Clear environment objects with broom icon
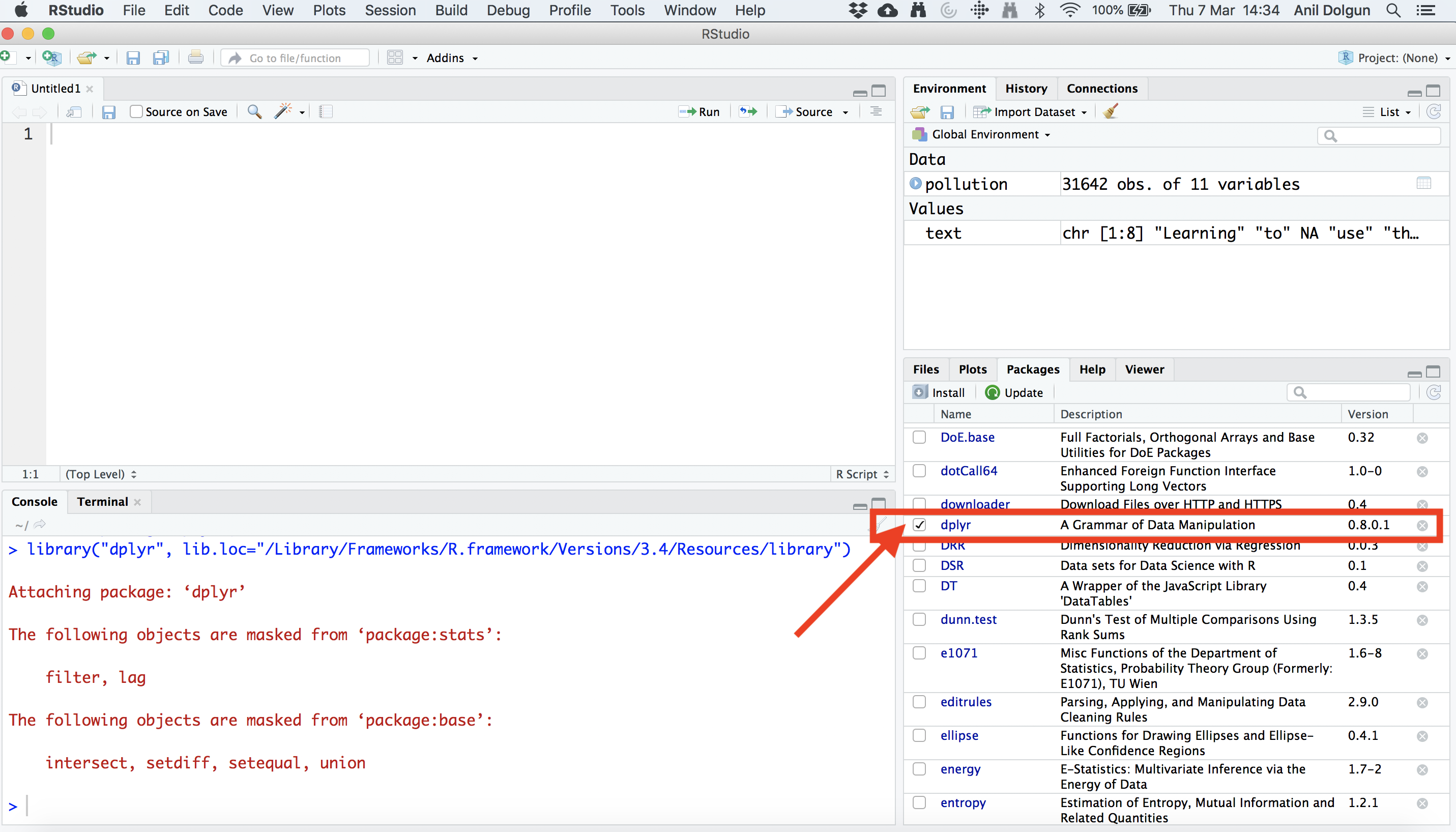 click(1111, 111)
